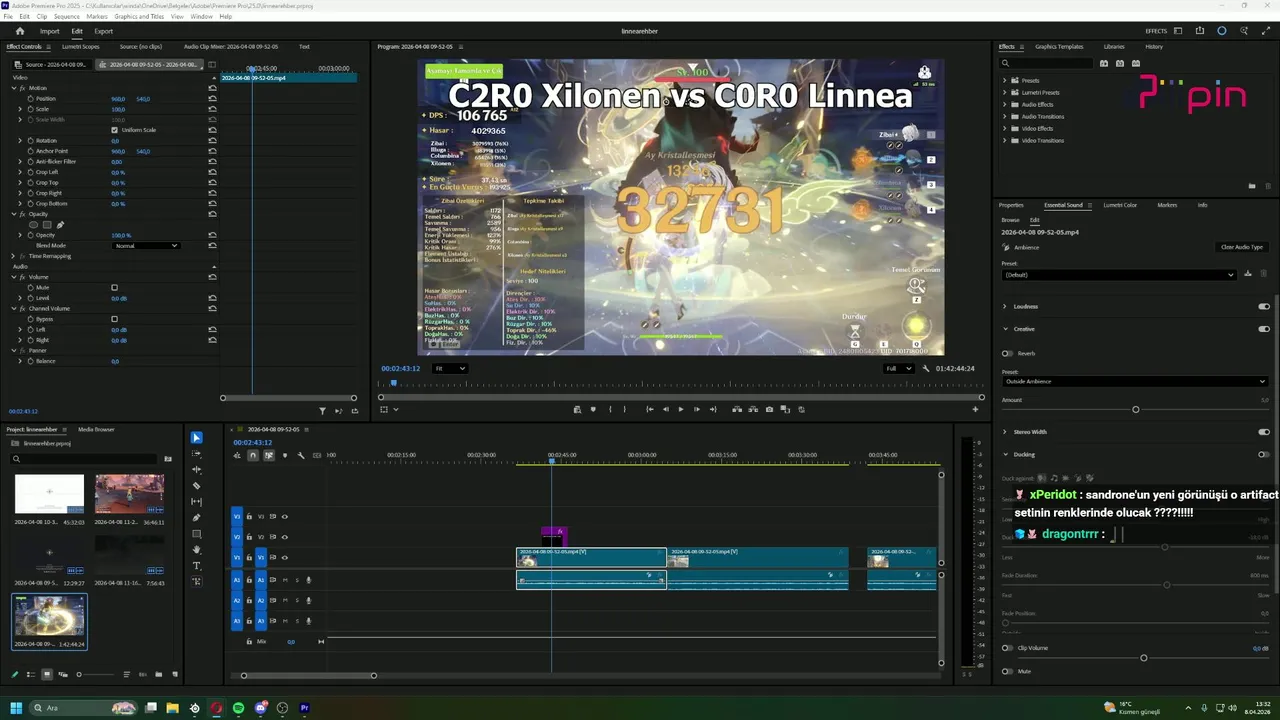The image size is (1280, 720).
Task: Toggle the Loudness switch in Essential Sound
Action: pyautogui.click(x=1264, y=306)
